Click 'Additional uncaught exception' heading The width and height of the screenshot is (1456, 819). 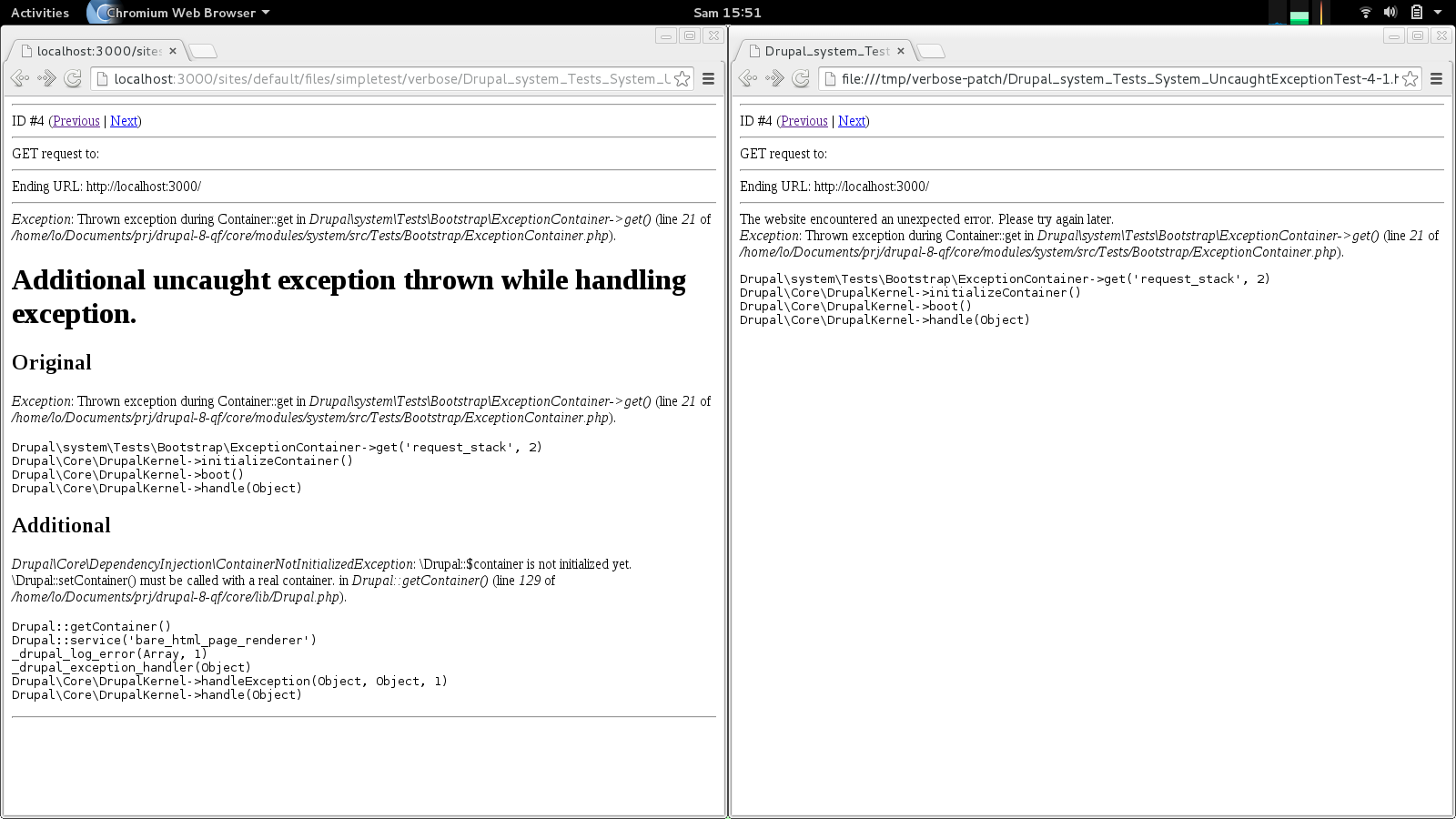pos(349,297)
